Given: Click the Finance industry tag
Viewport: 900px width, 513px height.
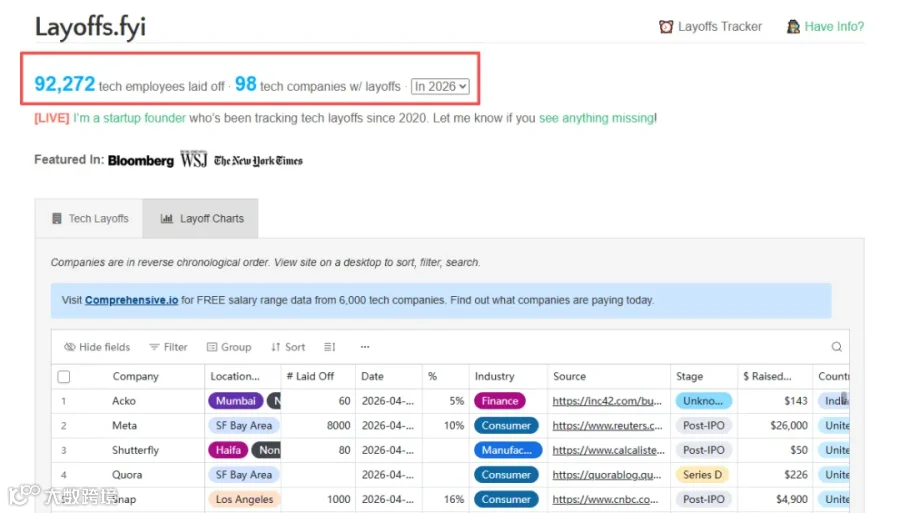Looking at the screenshot, I should tap(499, 401).
